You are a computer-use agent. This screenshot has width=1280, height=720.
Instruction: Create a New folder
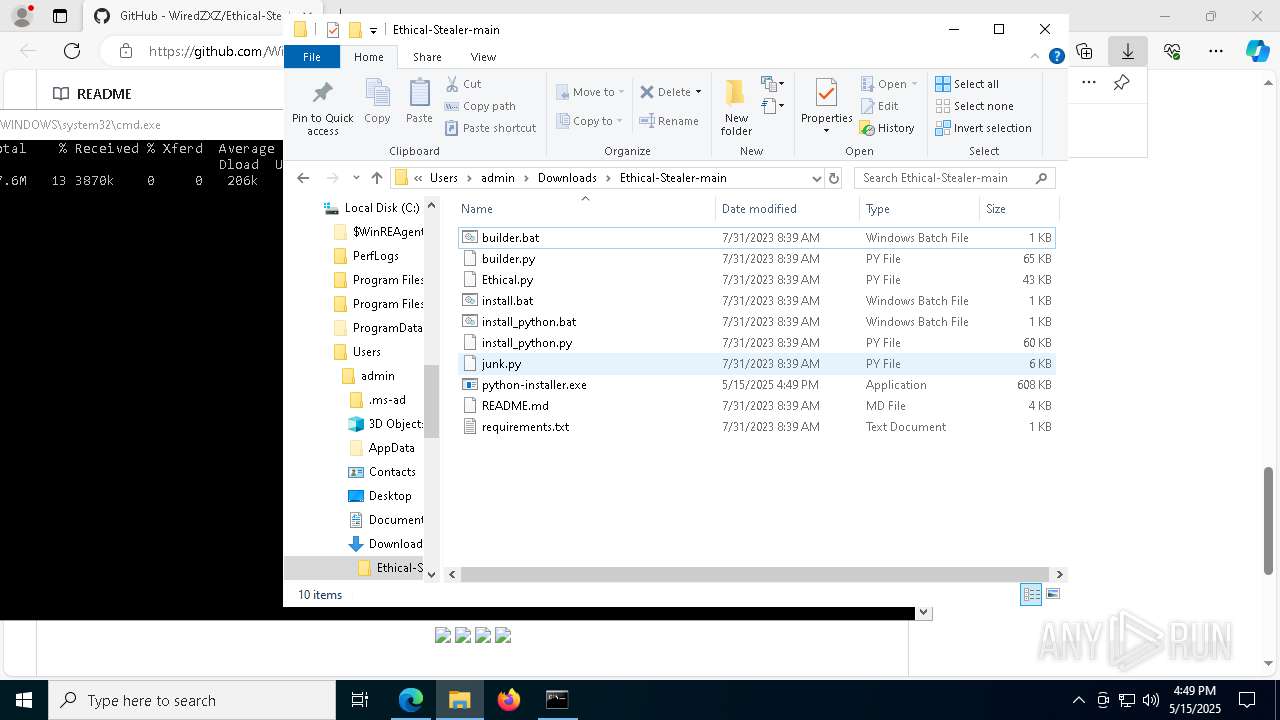pos(736,107)
